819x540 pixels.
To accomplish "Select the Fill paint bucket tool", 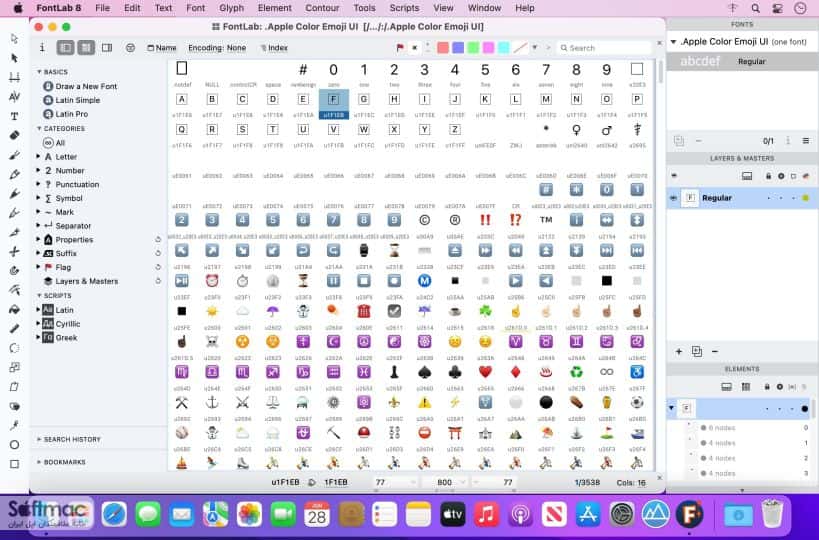I will click(x=14, y=309).
